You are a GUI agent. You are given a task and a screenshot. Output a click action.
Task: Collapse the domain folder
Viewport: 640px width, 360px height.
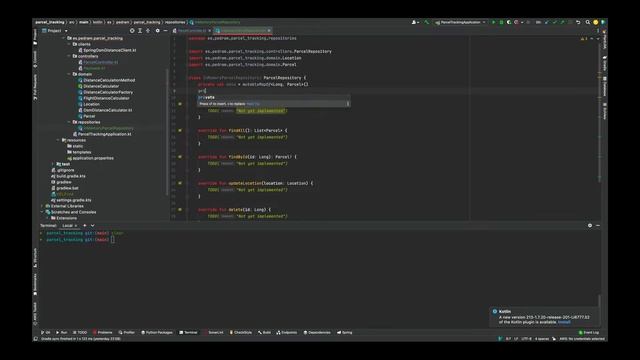(x=69, y=74)
